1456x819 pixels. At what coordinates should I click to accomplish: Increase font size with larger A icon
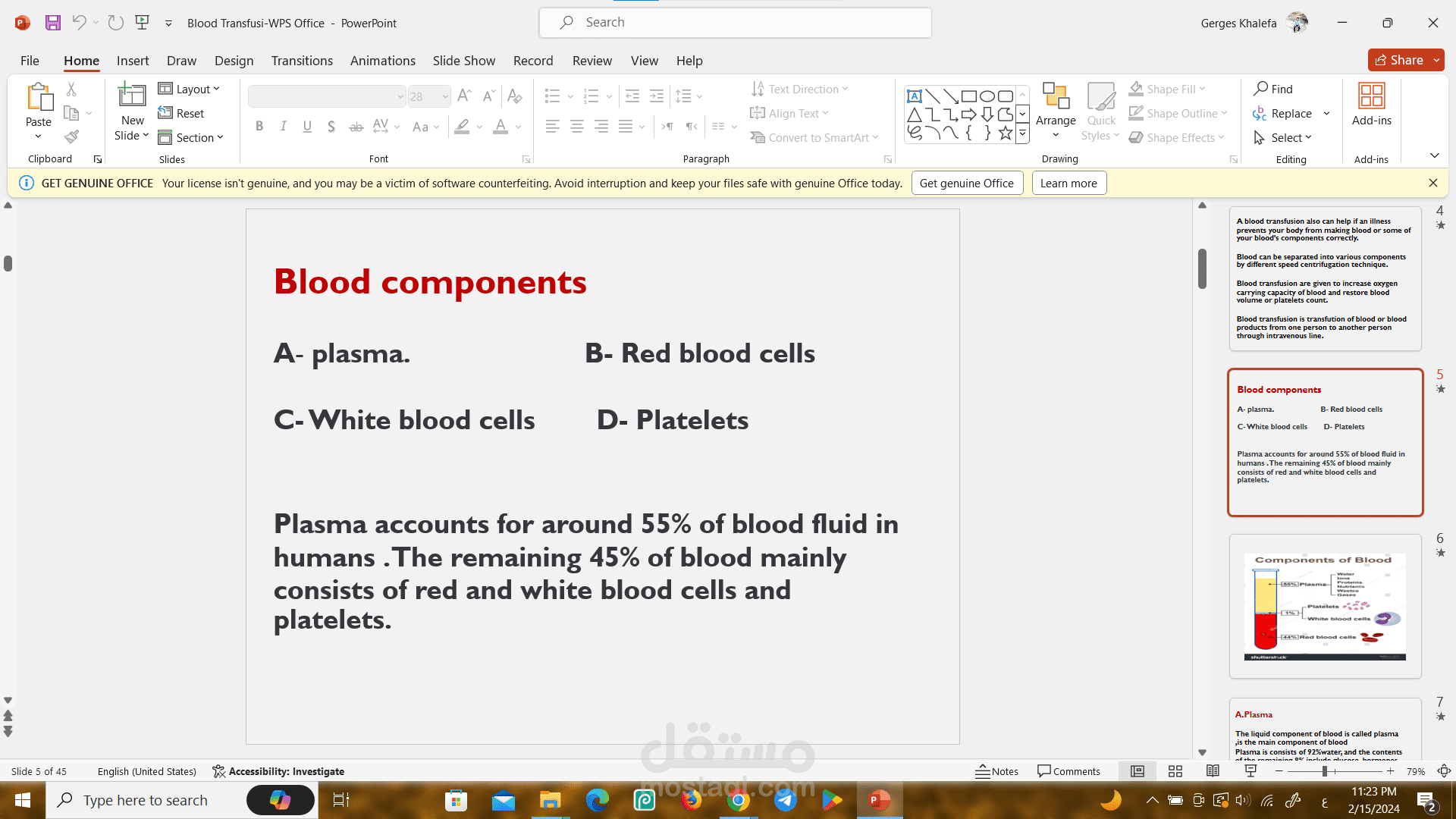[x=465, y=96]
